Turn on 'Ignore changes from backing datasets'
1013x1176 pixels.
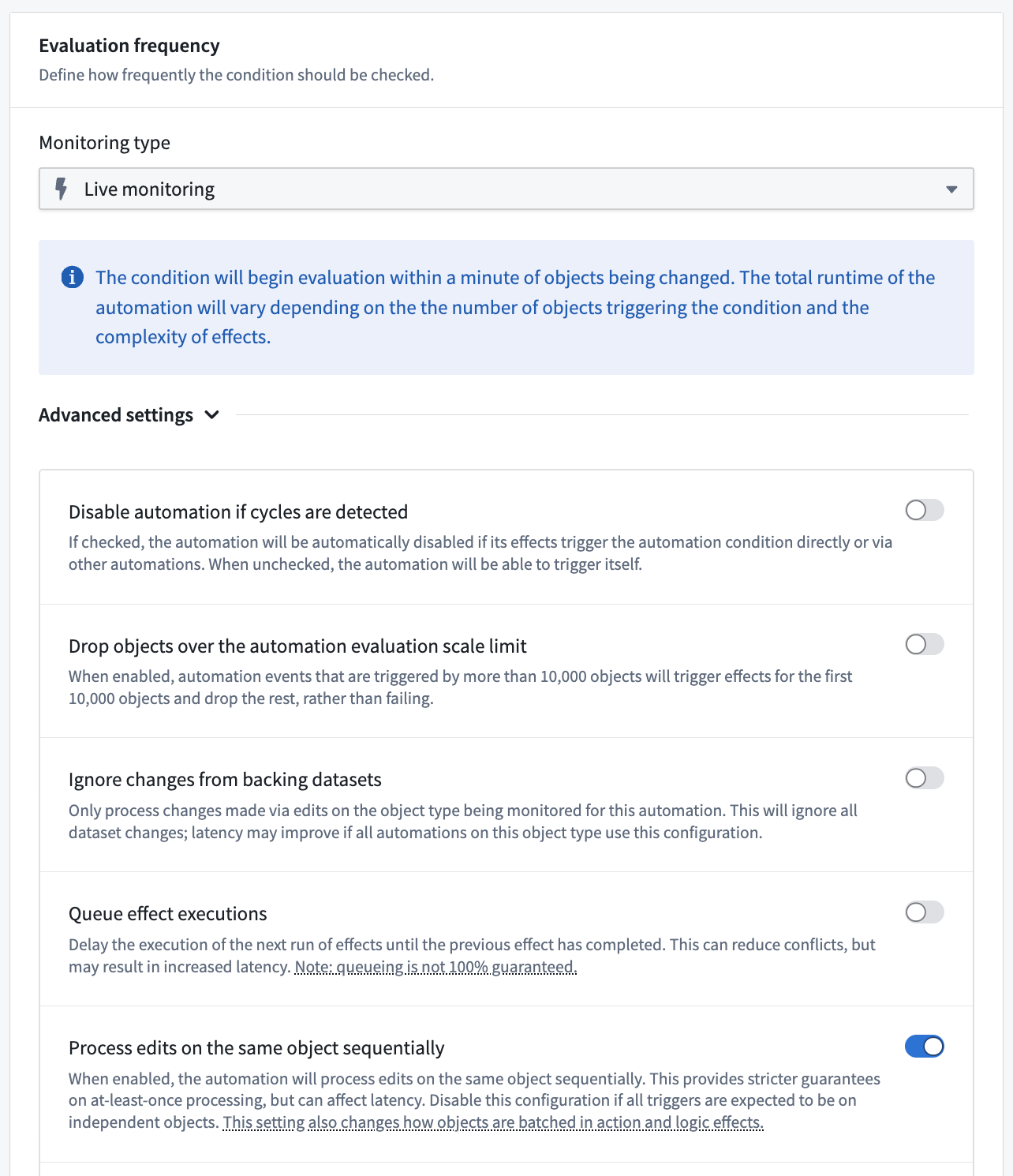pyautogui.click(x=925, y=777)
